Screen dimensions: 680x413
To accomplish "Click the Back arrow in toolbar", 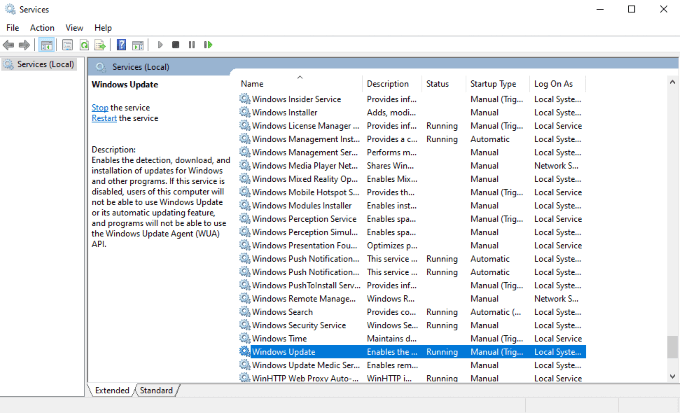I will [8, 45].
